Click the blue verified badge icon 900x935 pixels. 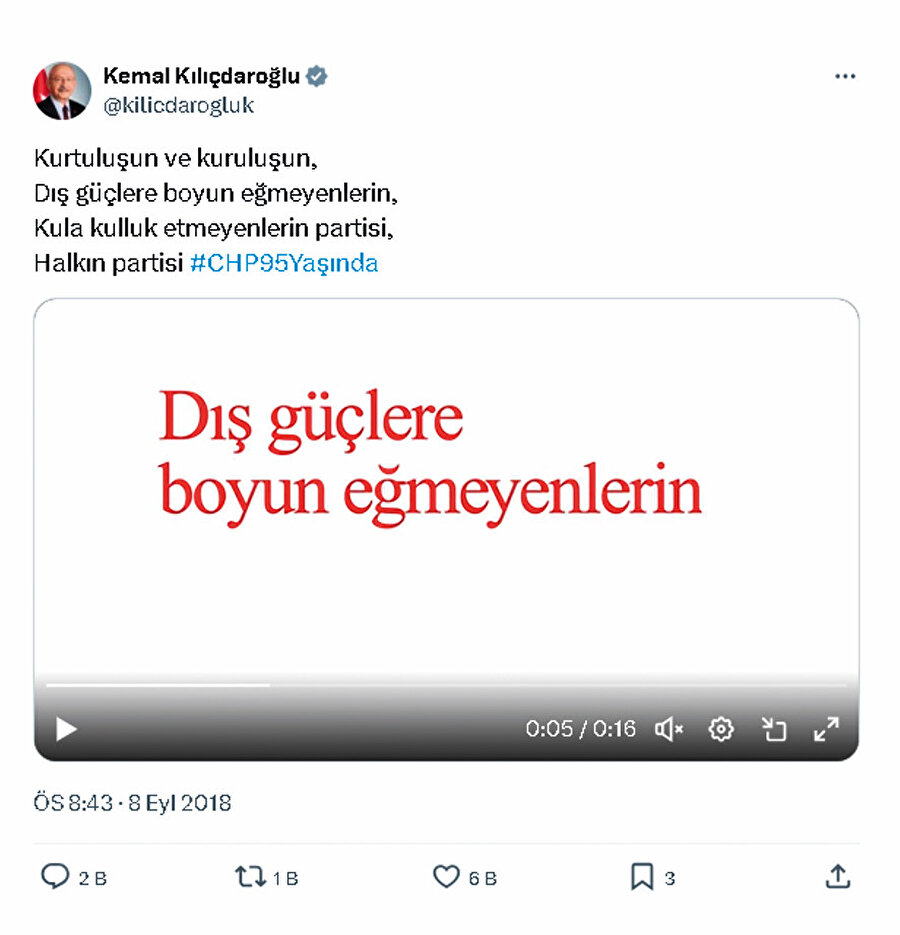[317, 76]
